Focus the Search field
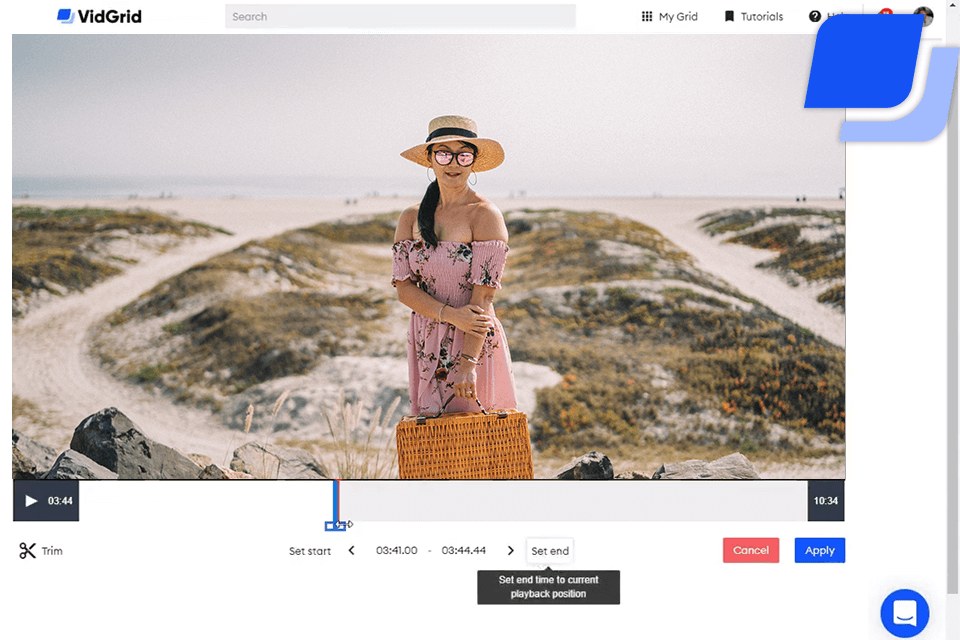 point(400,17)
